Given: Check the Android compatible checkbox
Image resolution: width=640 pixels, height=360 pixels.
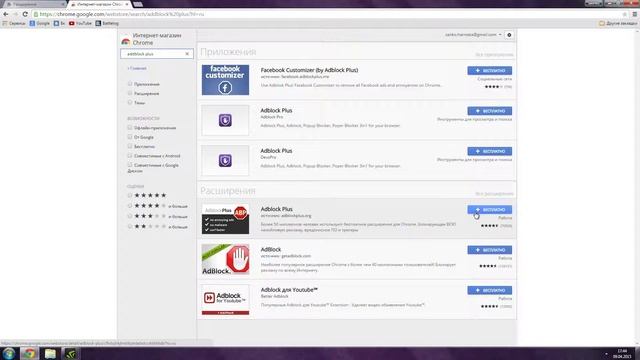Looking at the screenshot, I should [130, 156].
